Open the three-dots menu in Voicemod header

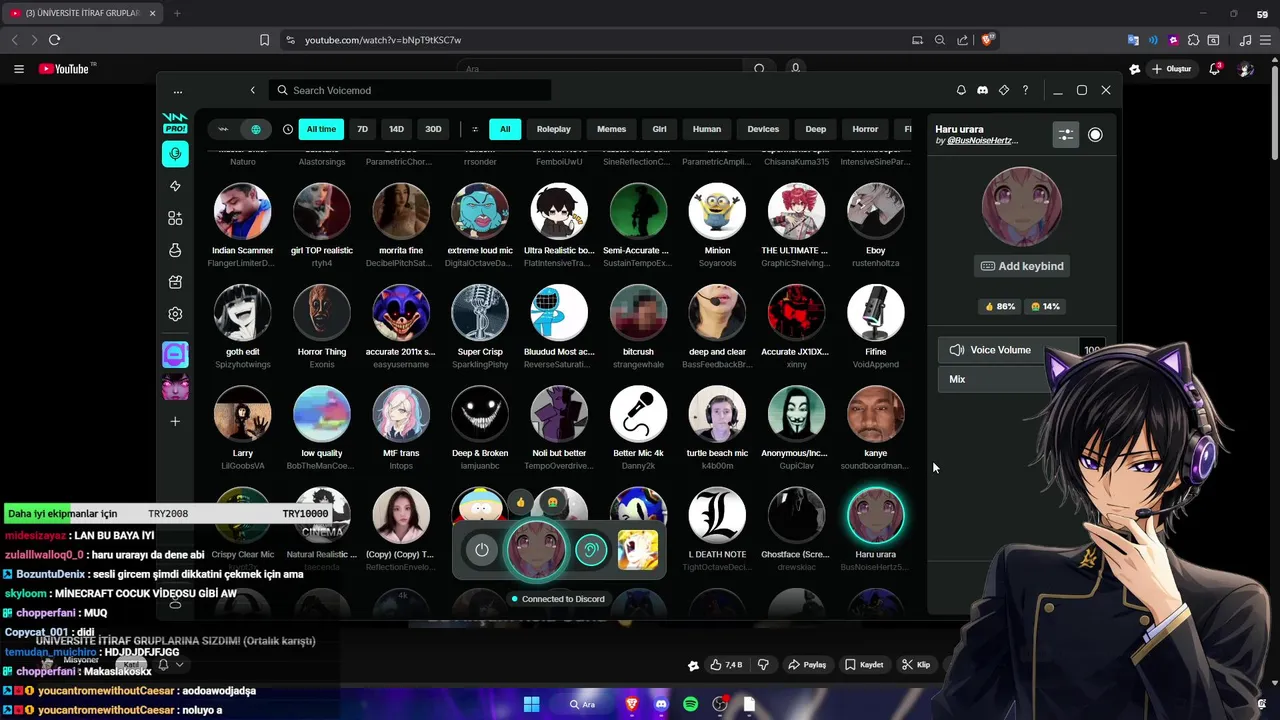coord(178,91)
